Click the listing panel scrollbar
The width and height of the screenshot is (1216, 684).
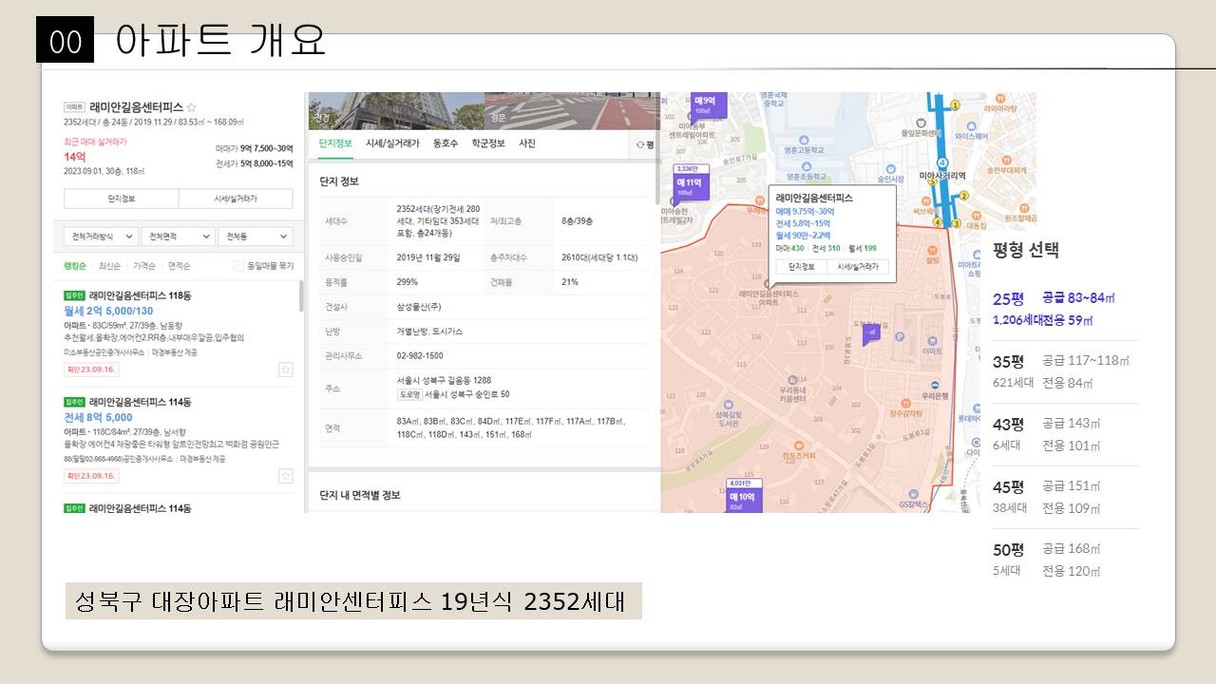pyautogui.click(x=301, y=297)
